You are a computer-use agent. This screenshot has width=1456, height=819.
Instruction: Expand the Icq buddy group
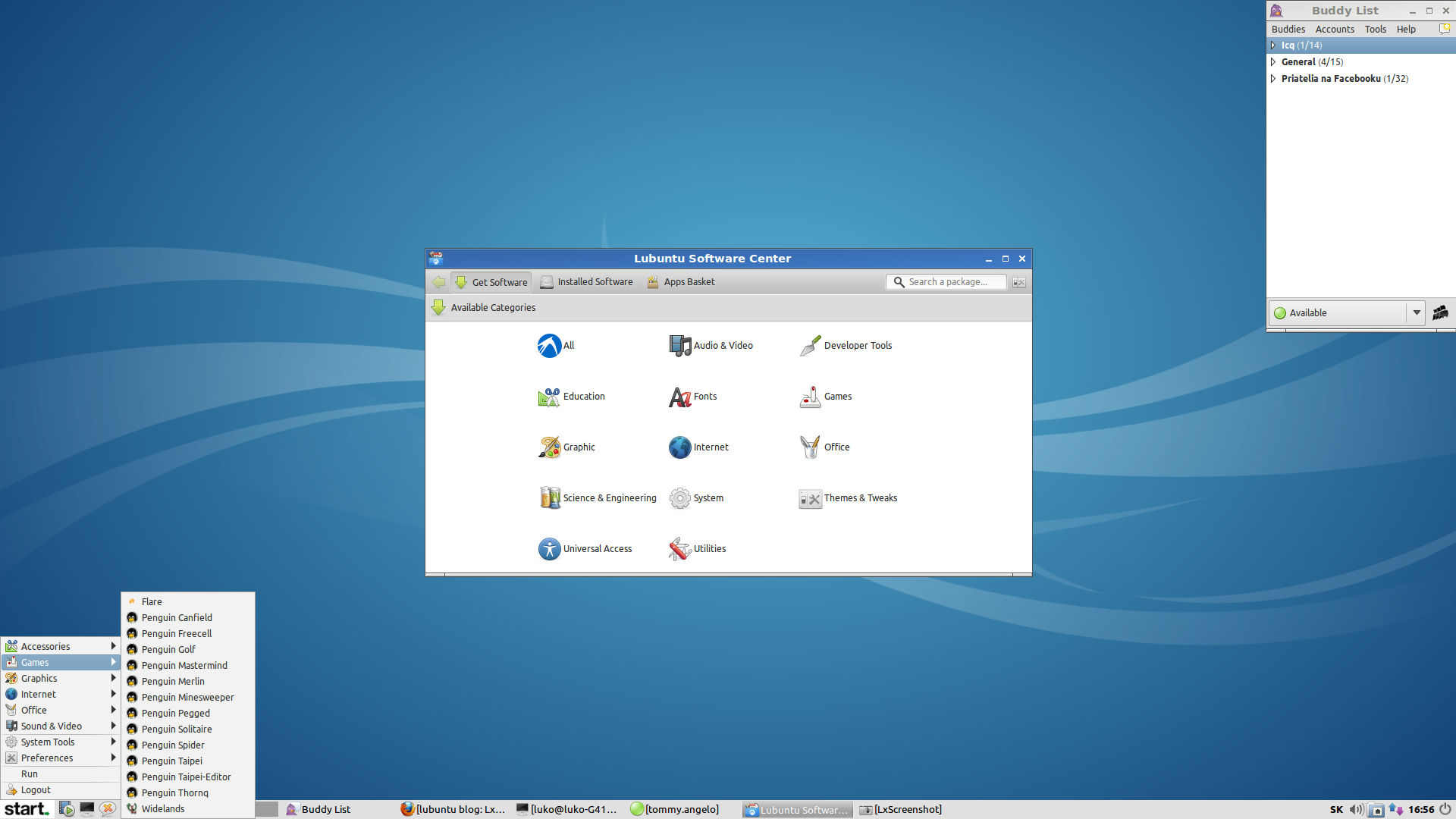1273,45
